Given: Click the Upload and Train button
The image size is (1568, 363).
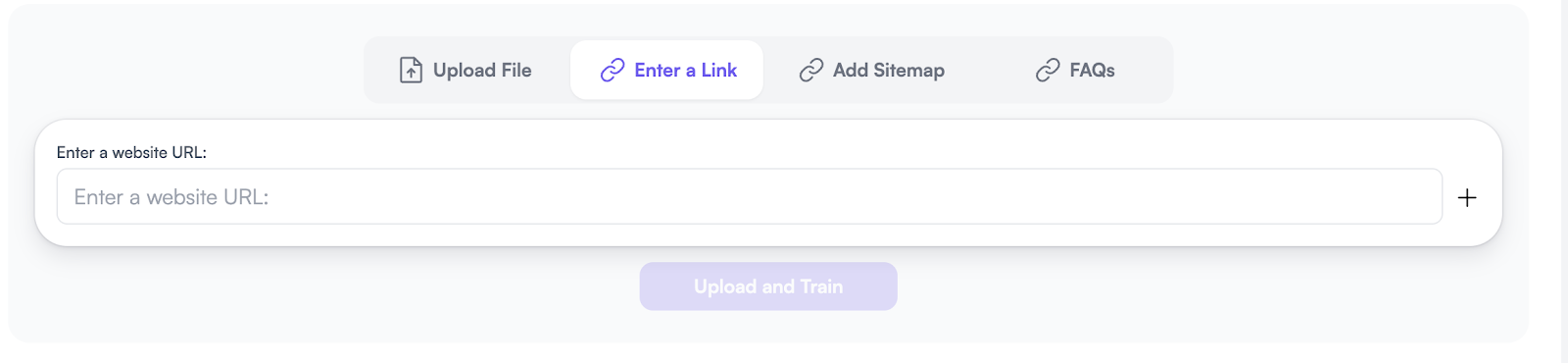Looking at the screenshot, I should (768, 286).
